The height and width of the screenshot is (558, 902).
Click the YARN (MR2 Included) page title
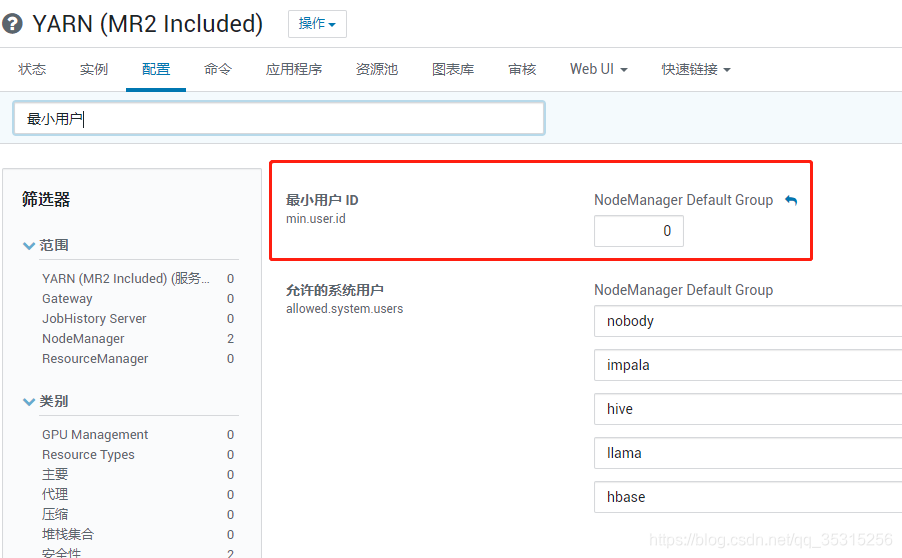pyautogui.click(x=148, y=24)
